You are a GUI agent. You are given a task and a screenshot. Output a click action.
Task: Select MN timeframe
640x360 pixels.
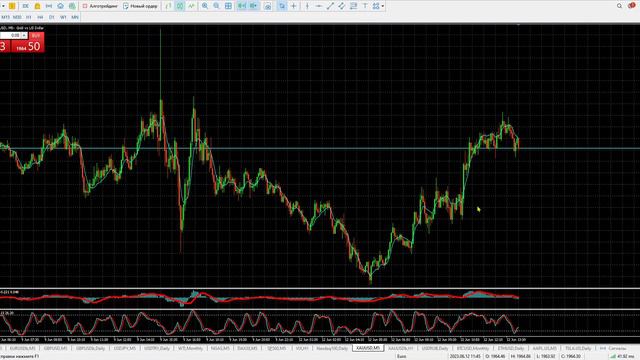[75, 17]
